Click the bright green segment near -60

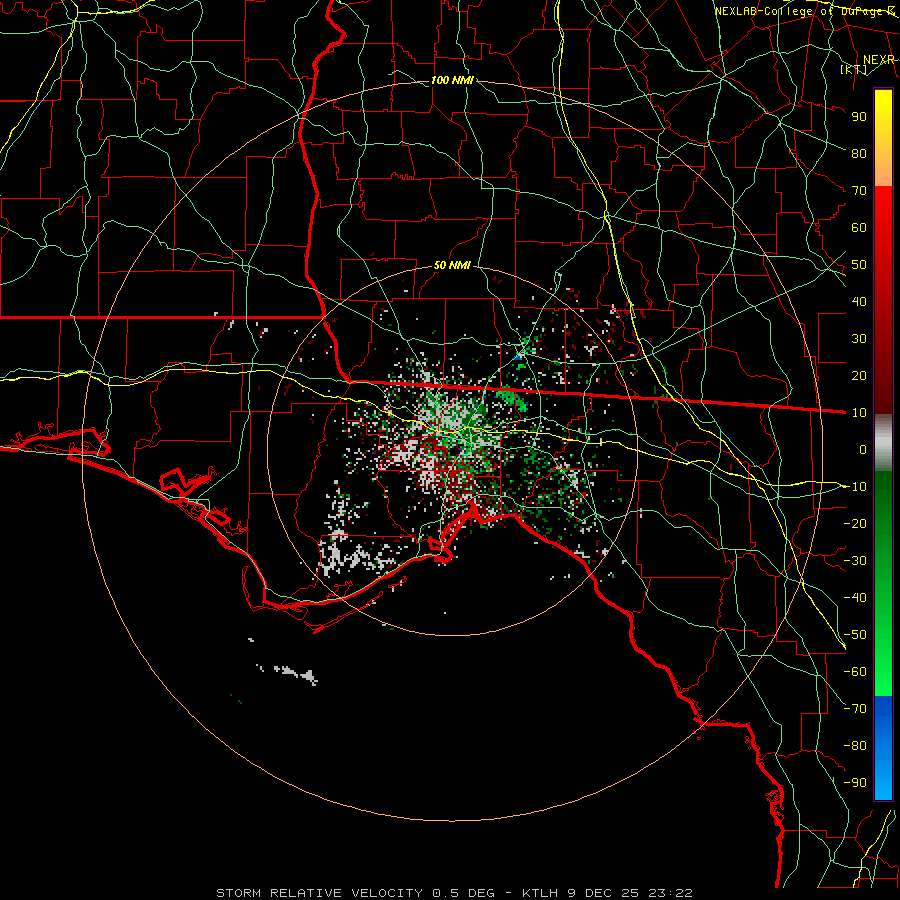click(883, 669)
